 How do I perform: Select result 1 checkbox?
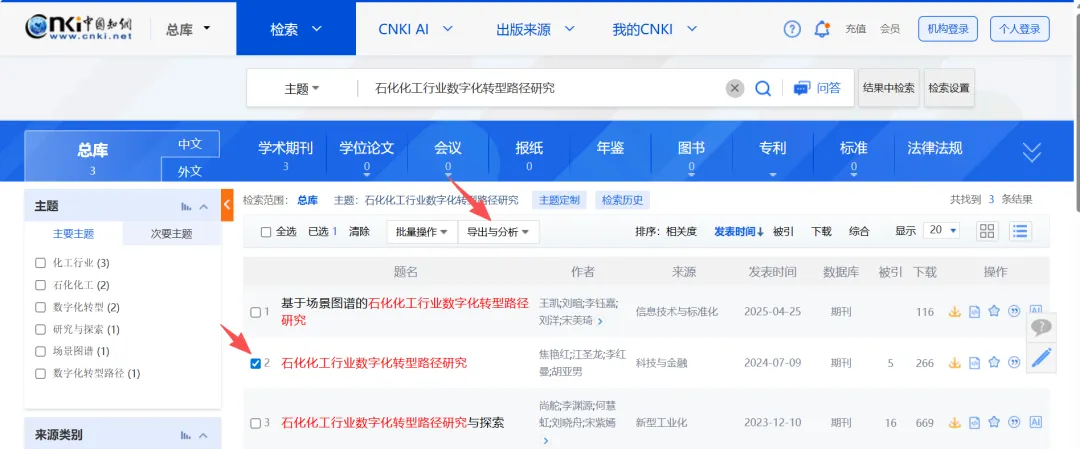point(255,313)
